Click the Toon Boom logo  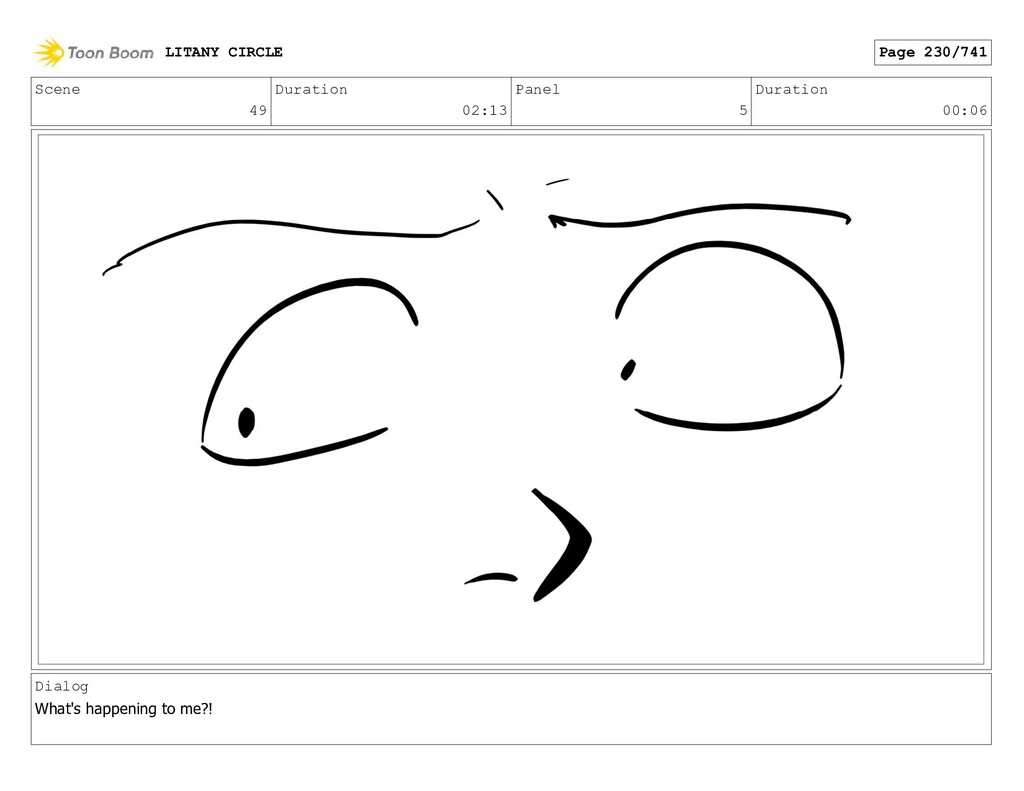pos(94,52)
